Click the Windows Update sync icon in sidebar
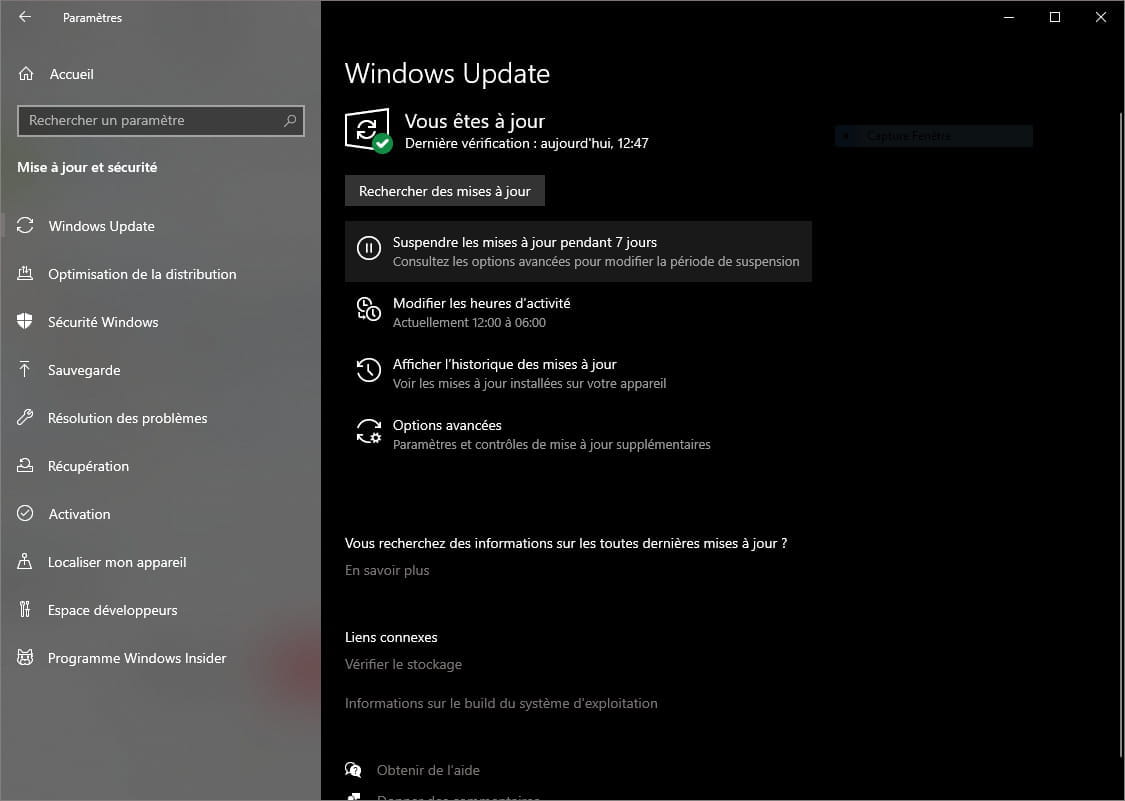Viewport: 1125px width, 801px height. [25, 225]
